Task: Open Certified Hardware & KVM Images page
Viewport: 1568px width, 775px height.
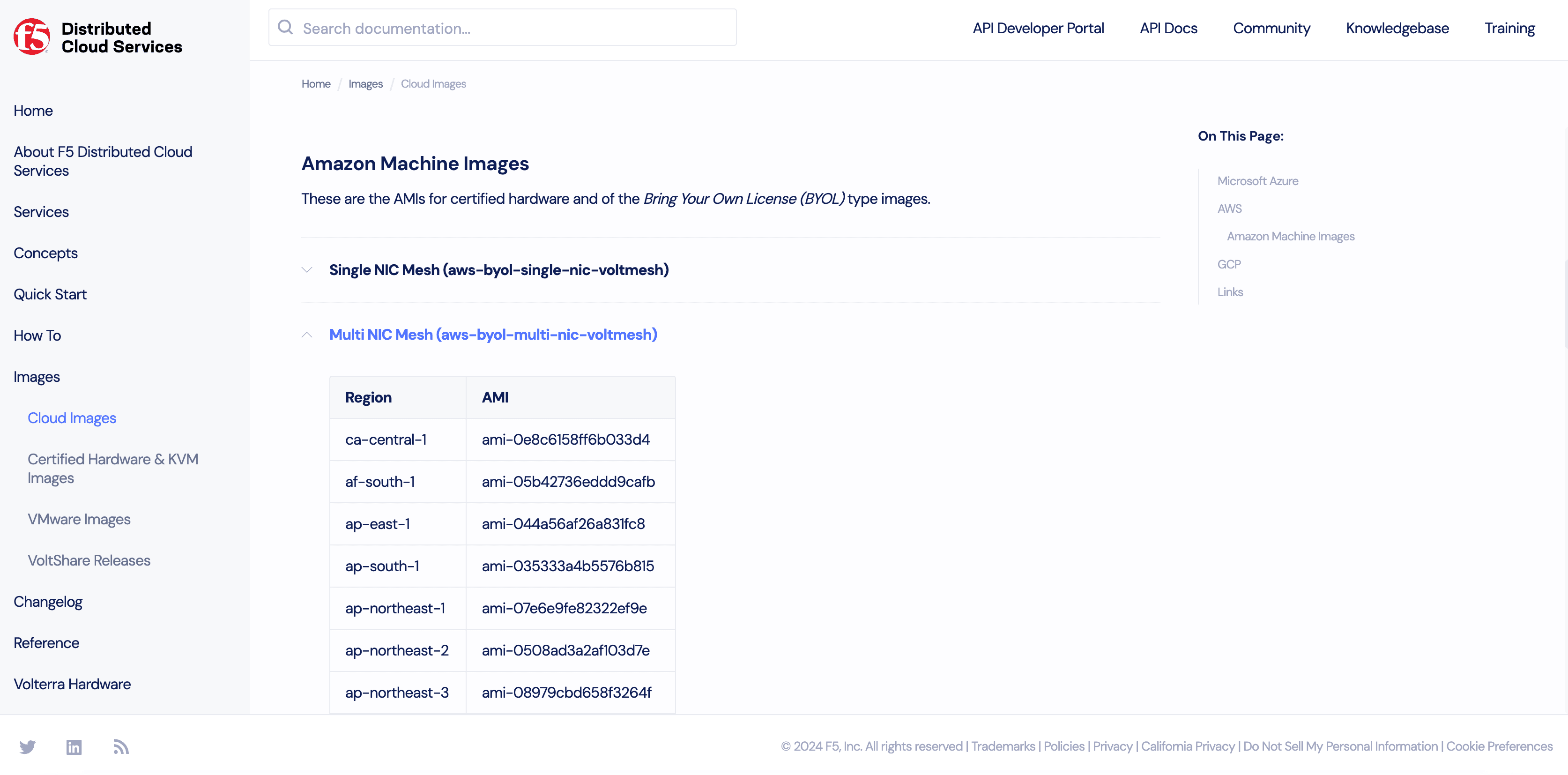Action: (x=112, y=468)
